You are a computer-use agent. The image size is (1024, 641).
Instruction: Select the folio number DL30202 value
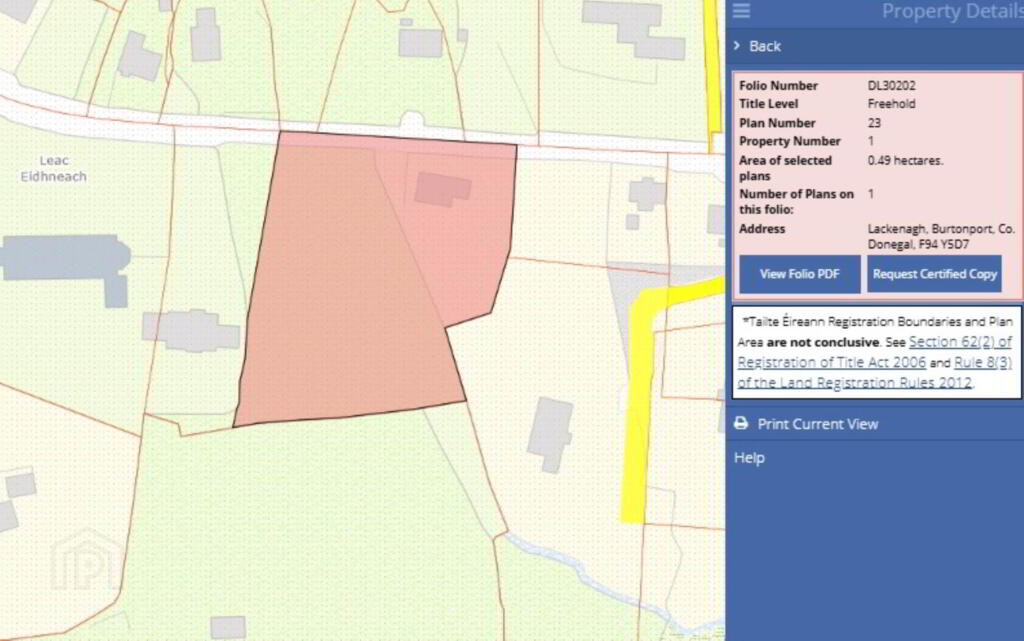coord(891,86)
